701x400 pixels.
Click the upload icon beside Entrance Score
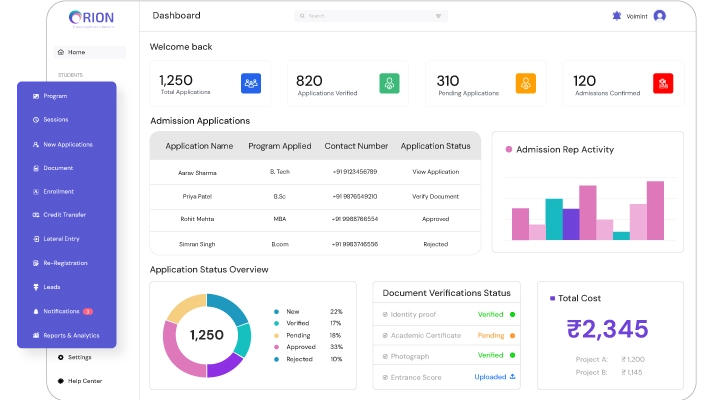point(513,377)
